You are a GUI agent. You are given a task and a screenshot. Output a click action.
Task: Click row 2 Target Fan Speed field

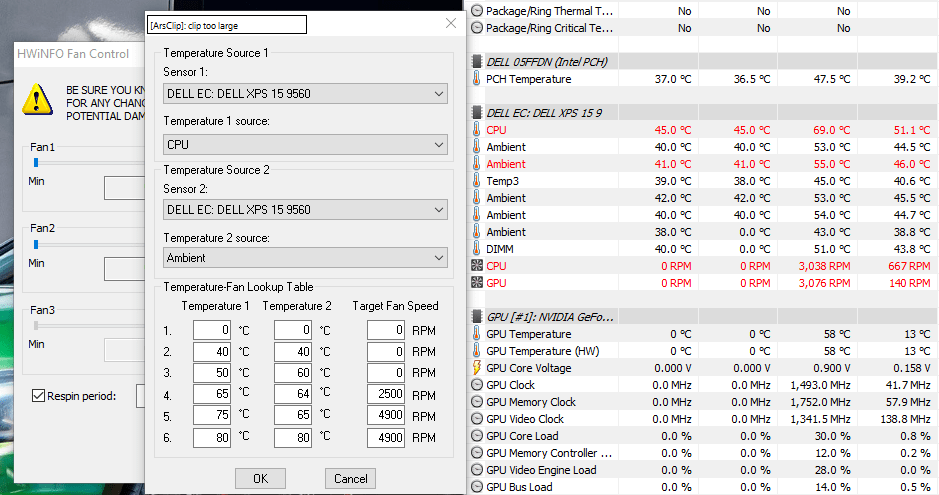[386, 351]
